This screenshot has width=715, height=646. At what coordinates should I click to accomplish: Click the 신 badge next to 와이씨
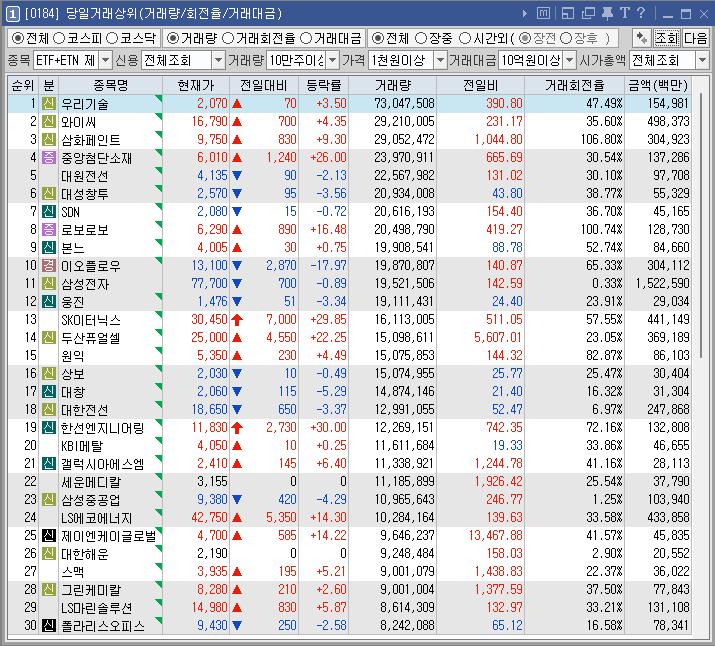pos(49,121)
